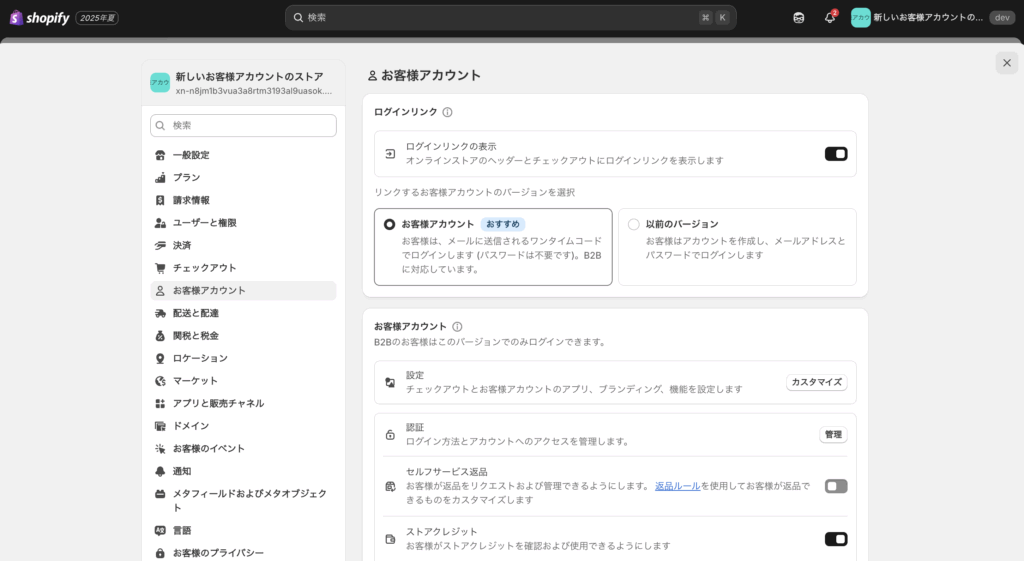Screen dimensions: 1024x561
Task: Toggle the ログインリンクの表示 switch
Action: point(836,153)
